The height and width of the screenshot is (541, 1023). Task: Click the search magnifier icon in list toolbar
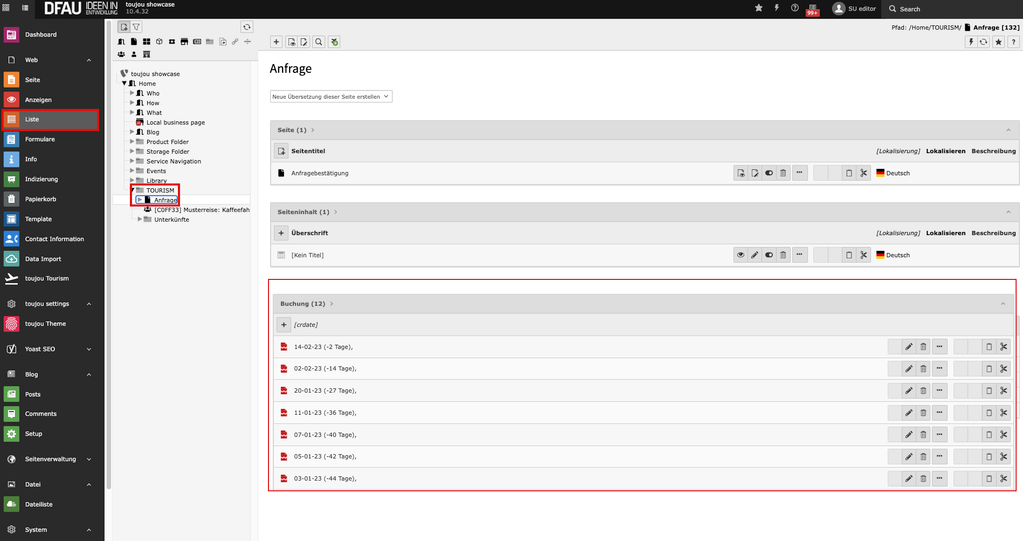318,42
